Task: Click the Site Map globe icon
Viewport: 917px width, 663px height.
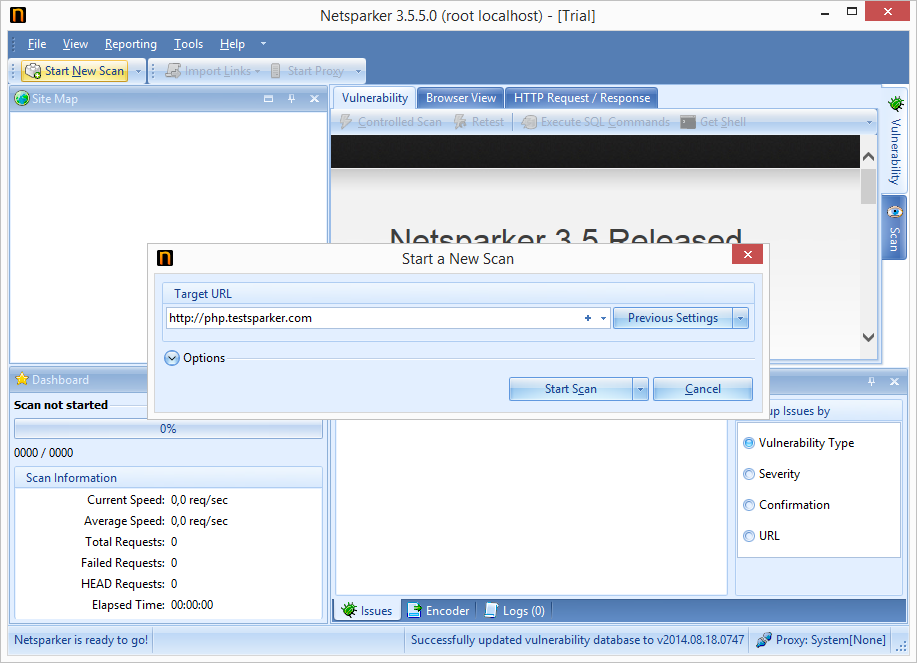Action: pyautogui.click(x=22, y=99)
